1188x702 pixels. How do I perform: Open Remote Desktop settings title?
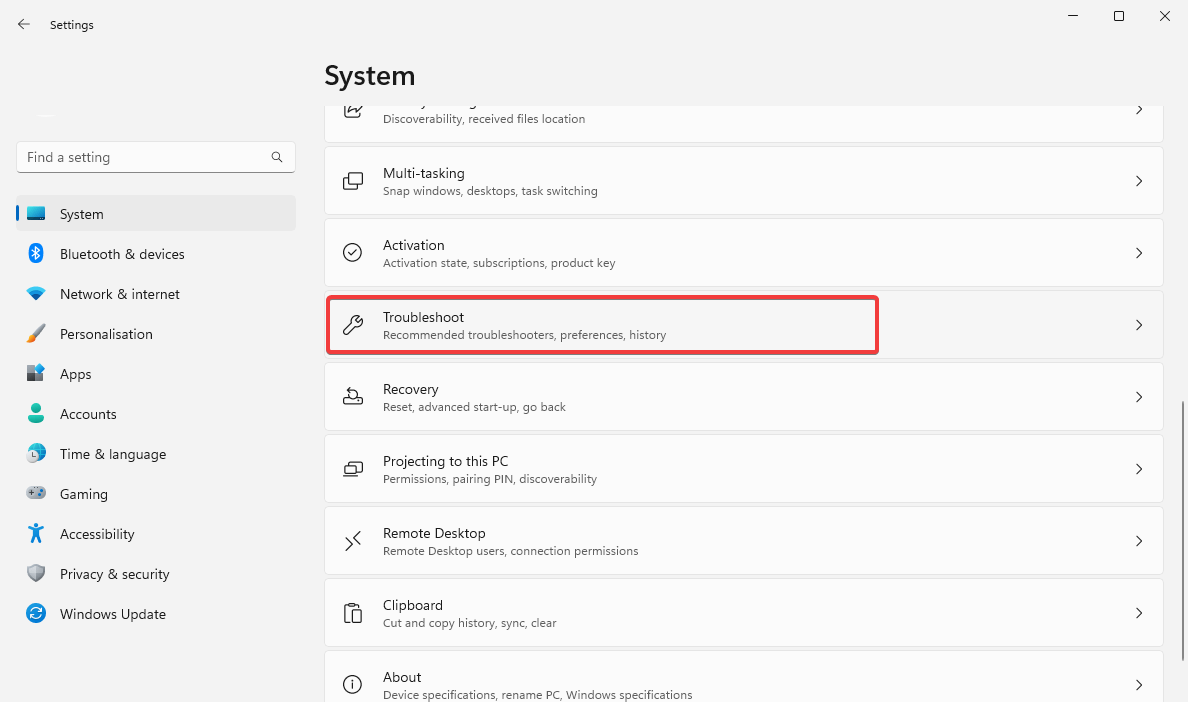click(x=433, y=533)
